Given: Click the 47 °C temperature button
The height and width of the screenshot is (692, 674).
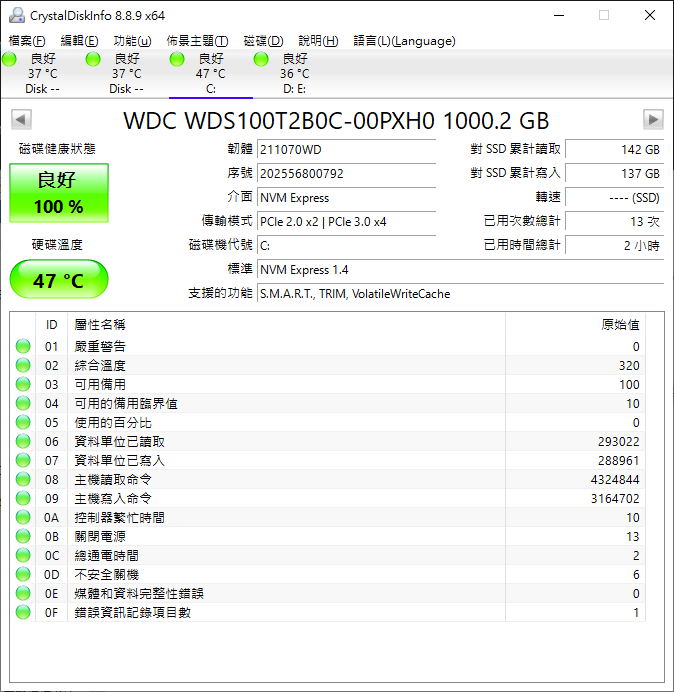Looking at the screenshot, I should point(59,279).
